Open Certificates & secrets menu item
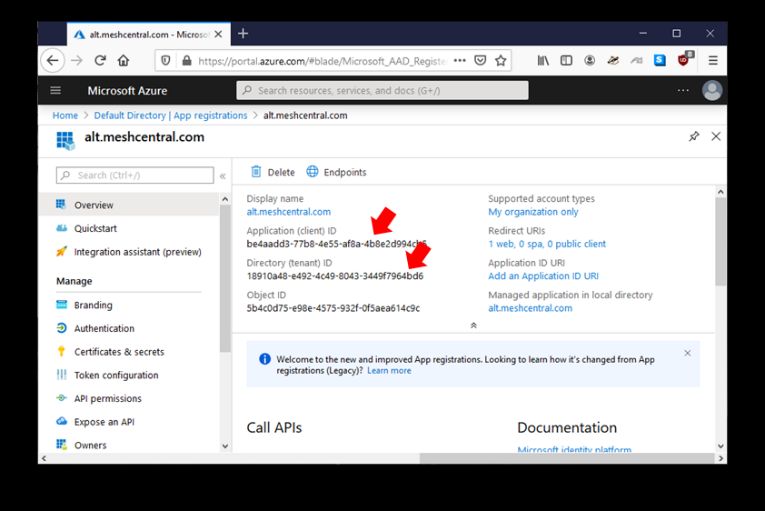 (118, 352)
